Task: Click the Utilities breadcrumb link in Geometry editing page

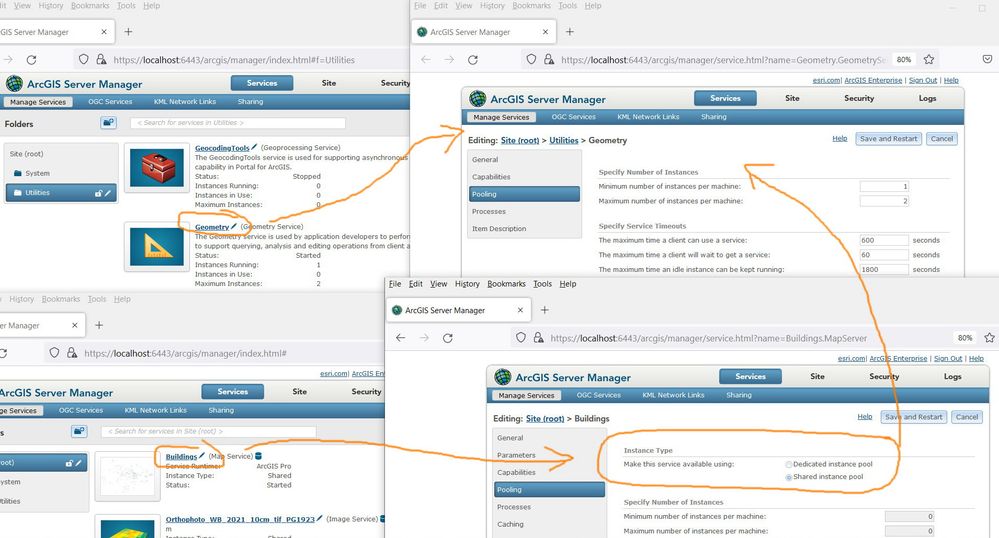Action: click(564, 140)
